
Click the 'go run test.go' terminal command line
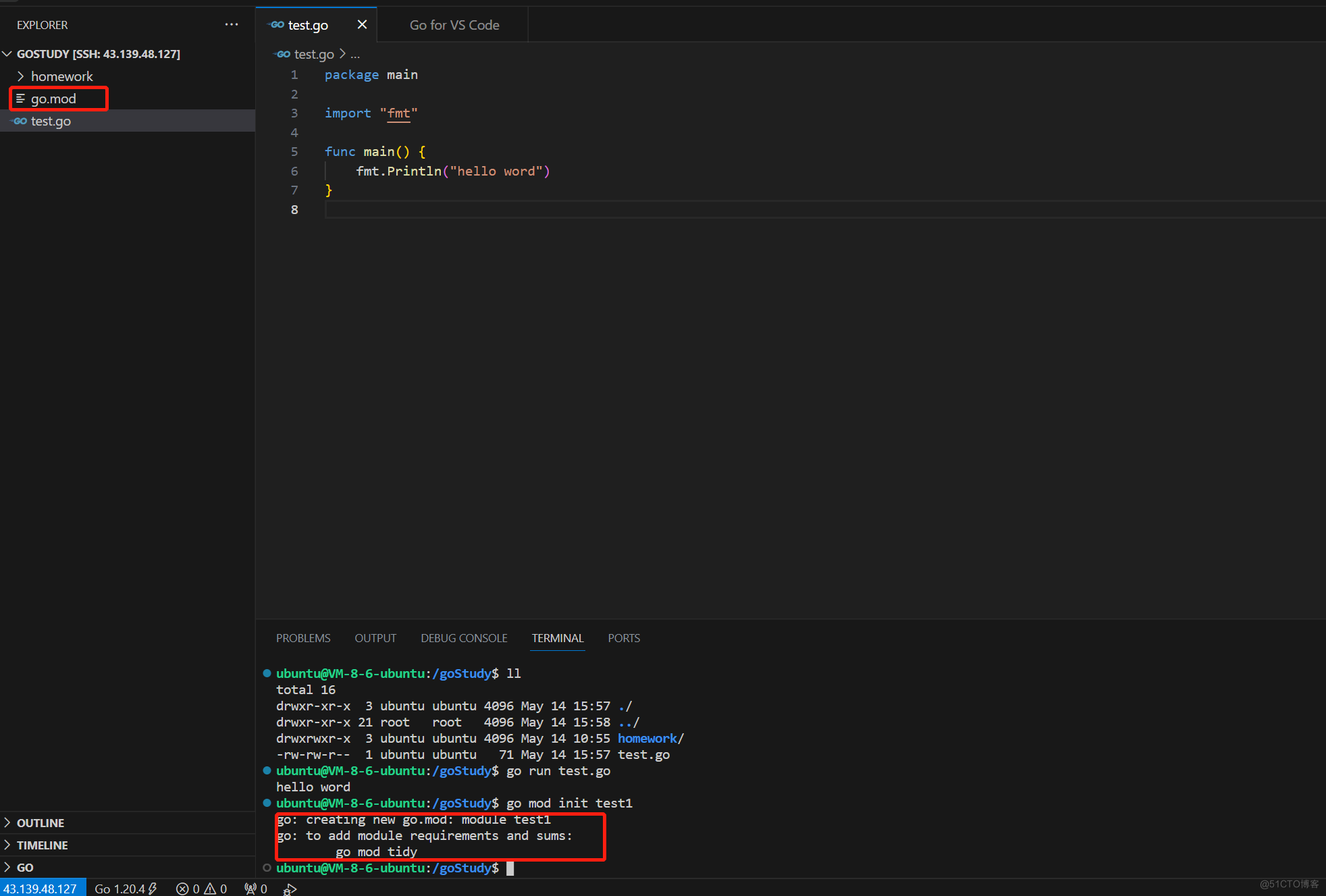point(558,771)
